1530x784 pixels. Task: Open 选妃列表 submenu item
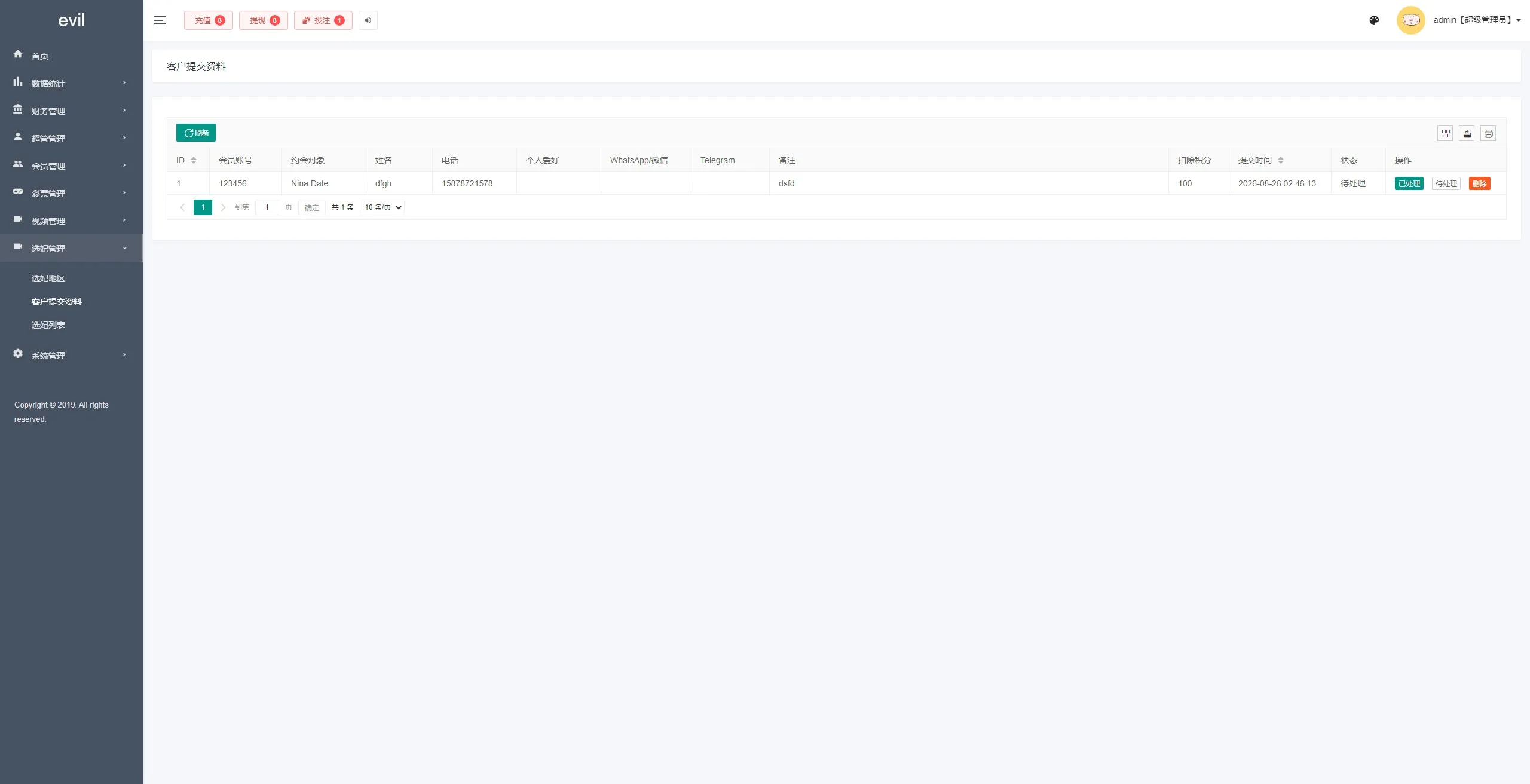pyautogui.click(x=48, y=325)
